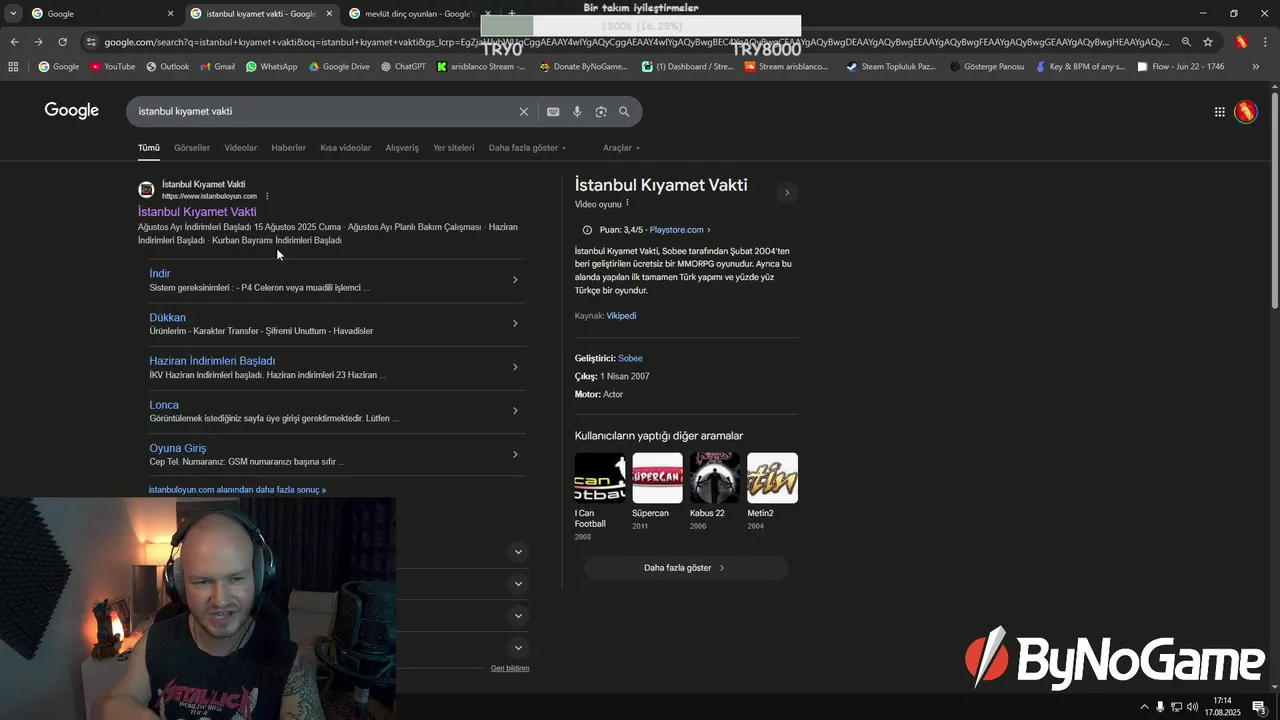The image size is (1280, 720).
Task: Switch to the Alışveriş tab
Action: tap(402, 148)
